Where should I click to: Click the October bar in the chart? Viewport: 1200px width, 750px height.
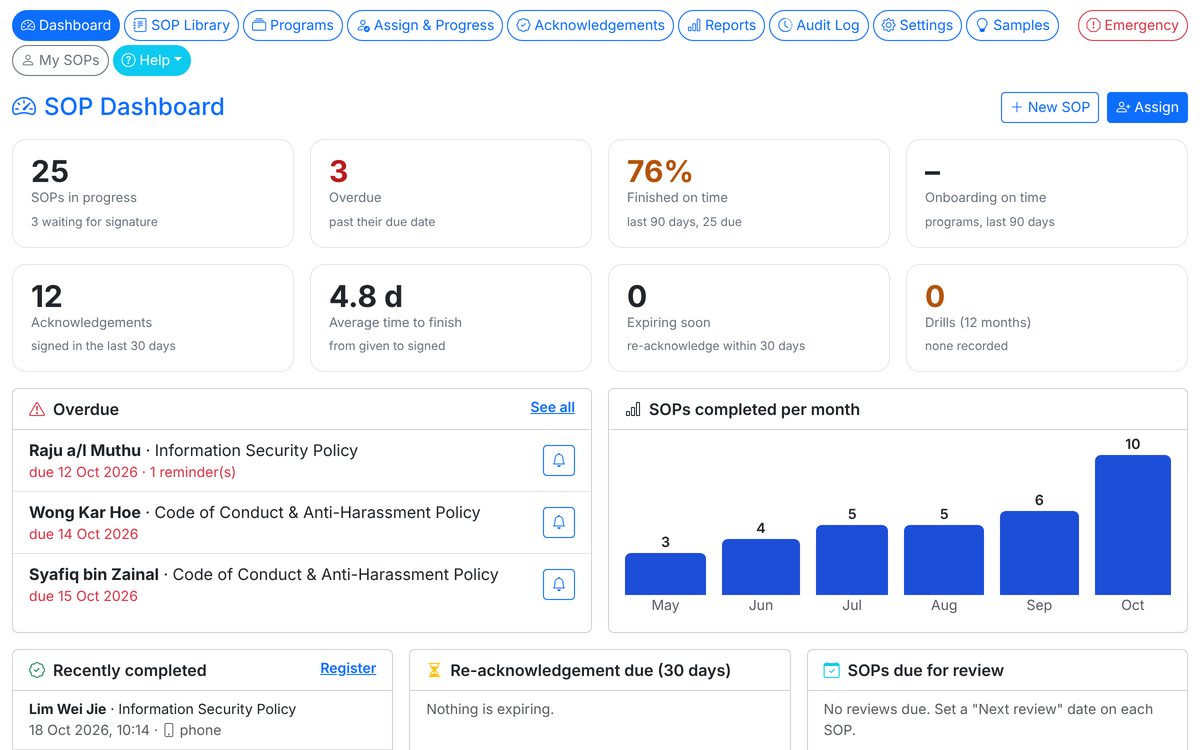[x=1132, y=525]
